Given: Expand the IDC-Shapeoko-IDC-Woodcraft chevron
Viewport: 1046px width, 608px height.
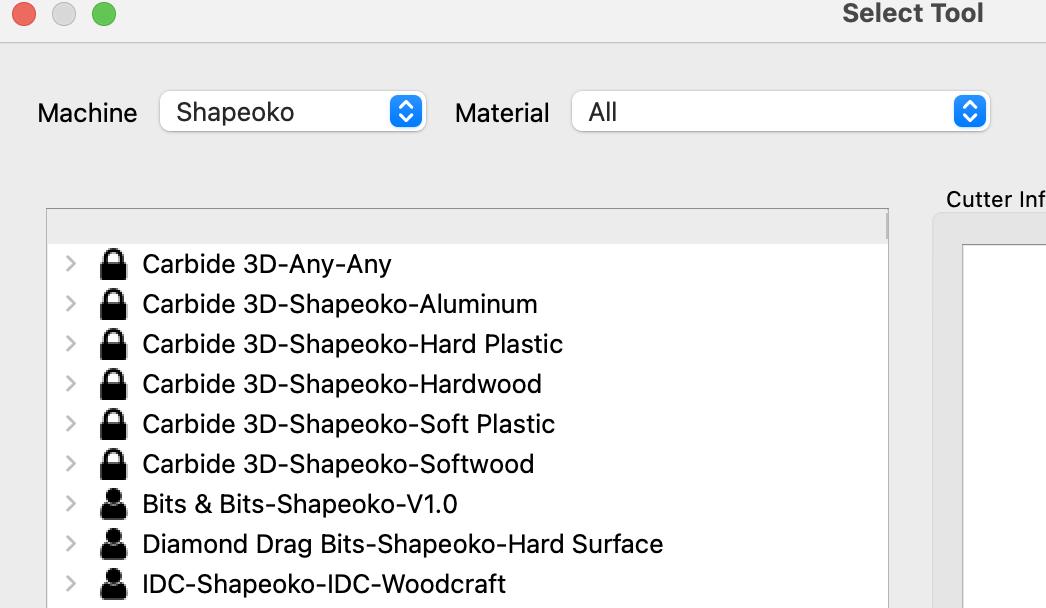Looking at the screenshot, I should click(71, 584).
